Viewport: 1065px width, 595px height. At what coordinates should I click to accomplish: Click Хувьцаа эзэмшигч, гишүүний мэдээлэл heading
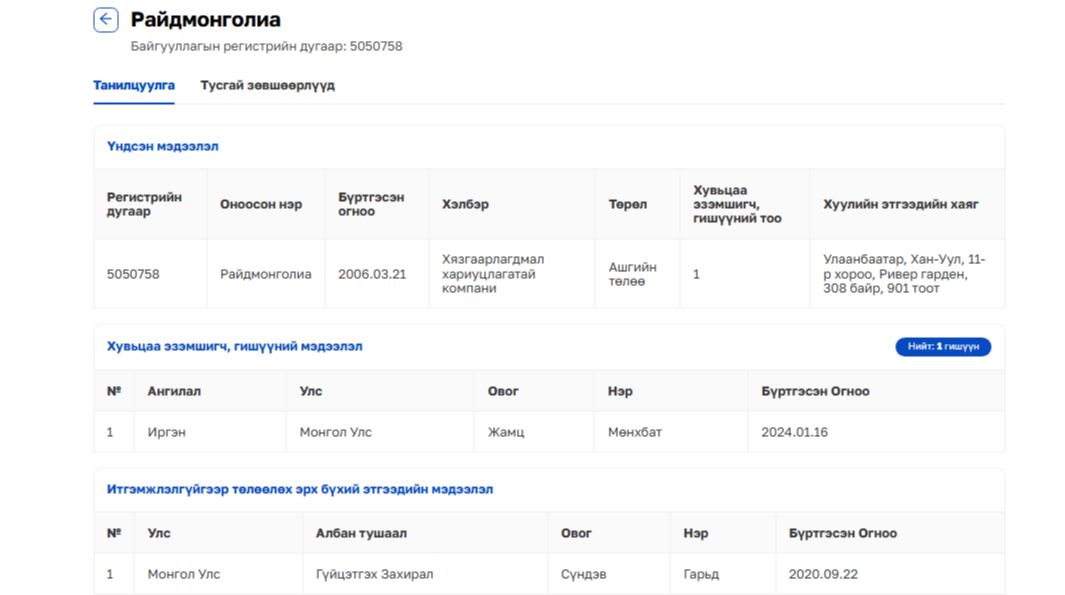pos(235,347)
